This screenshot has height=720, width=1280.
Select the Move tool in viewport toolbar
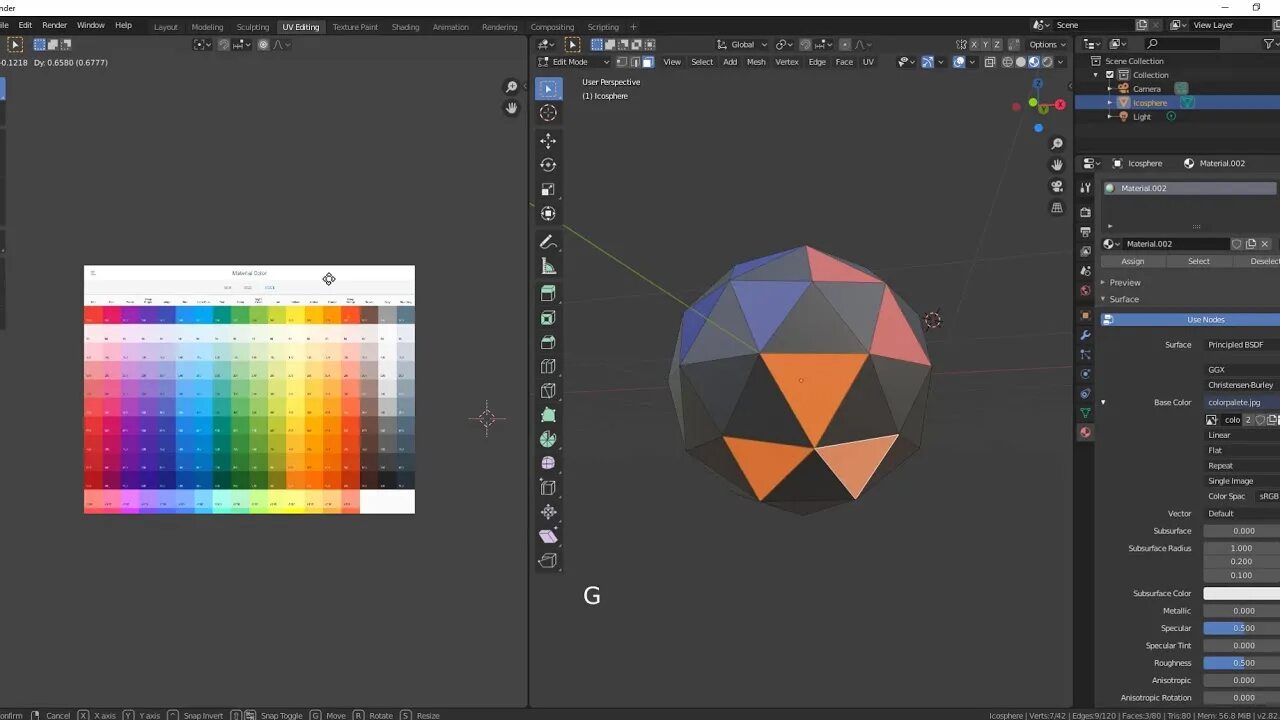(x=548, y=141)
